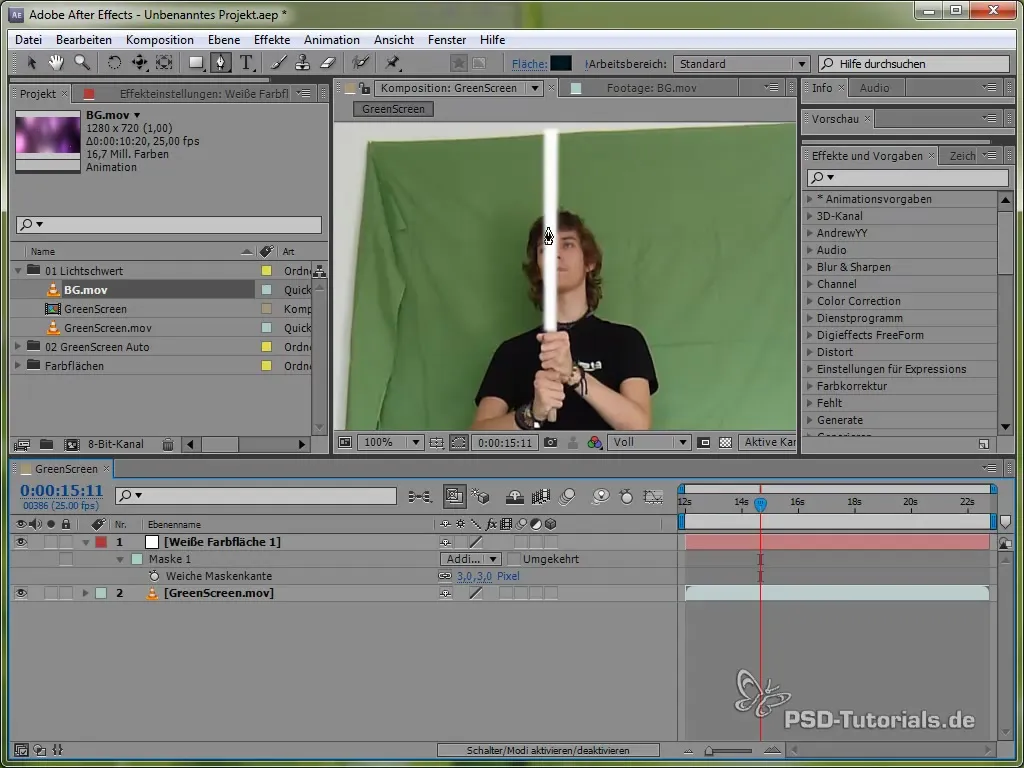Expand the Farbflächen folder
This screenshot has height=768, width=1024.
coord(18,366)
